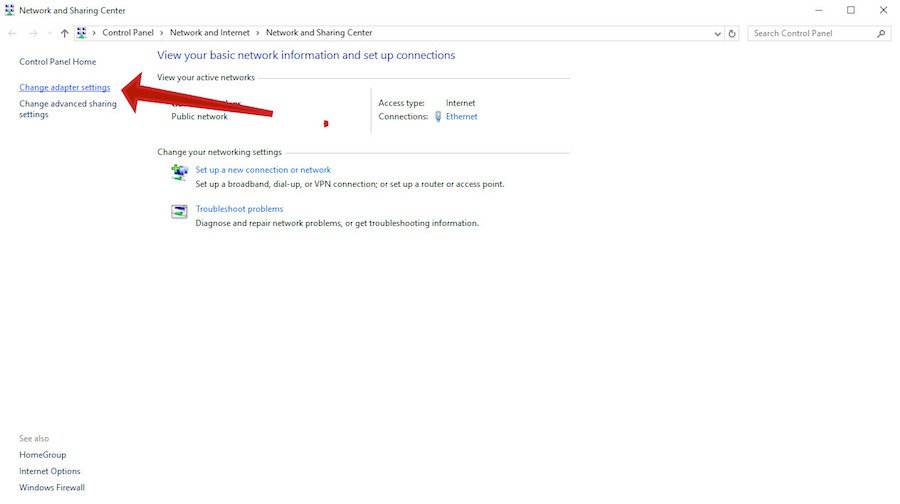900x504 pixels.
Task: Select Network and Internet breadcrumb
Action: (210, 33)
